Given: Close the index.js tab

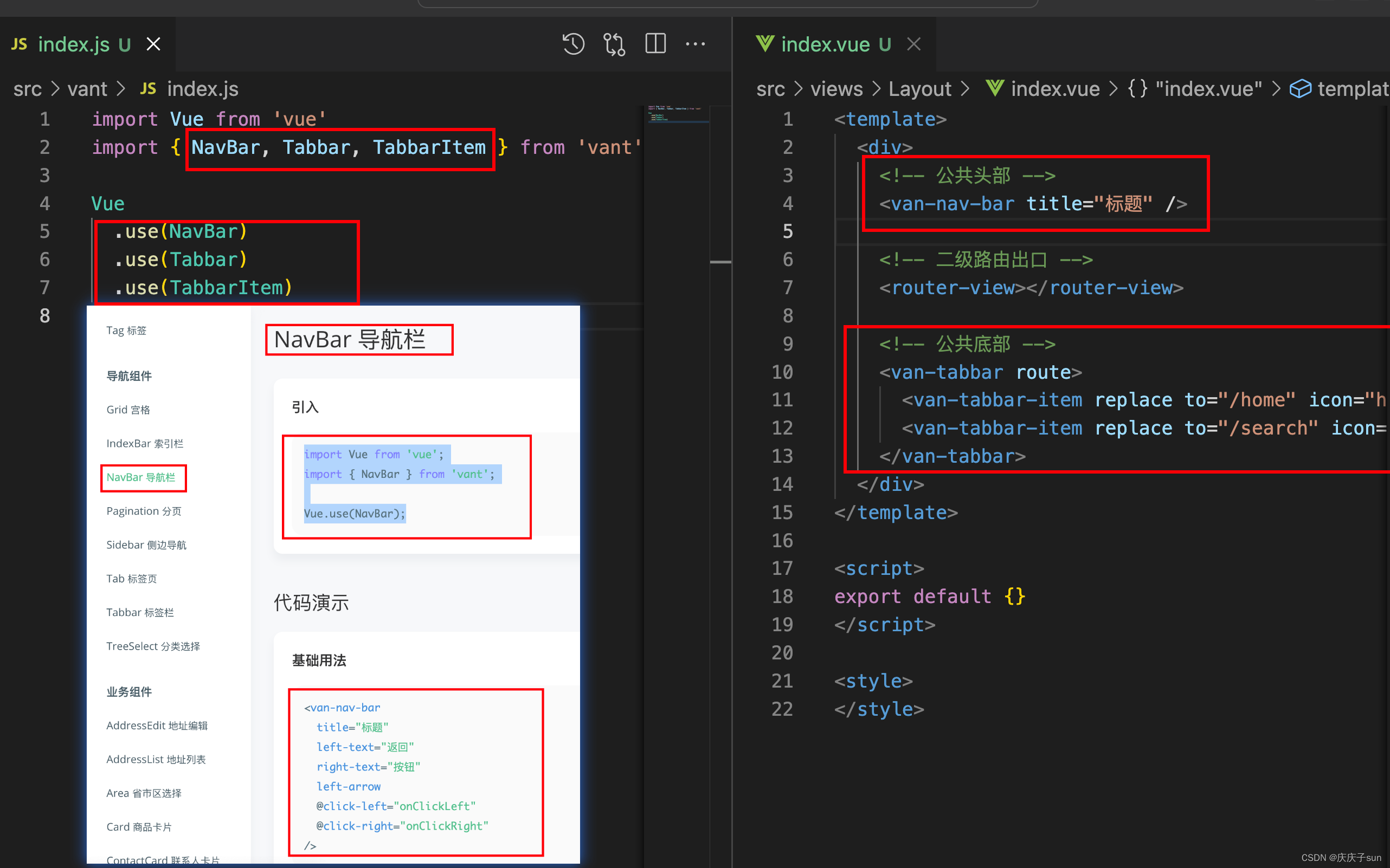Looking at the screenshot, I should pyautogui.click(x=153, y=44).
